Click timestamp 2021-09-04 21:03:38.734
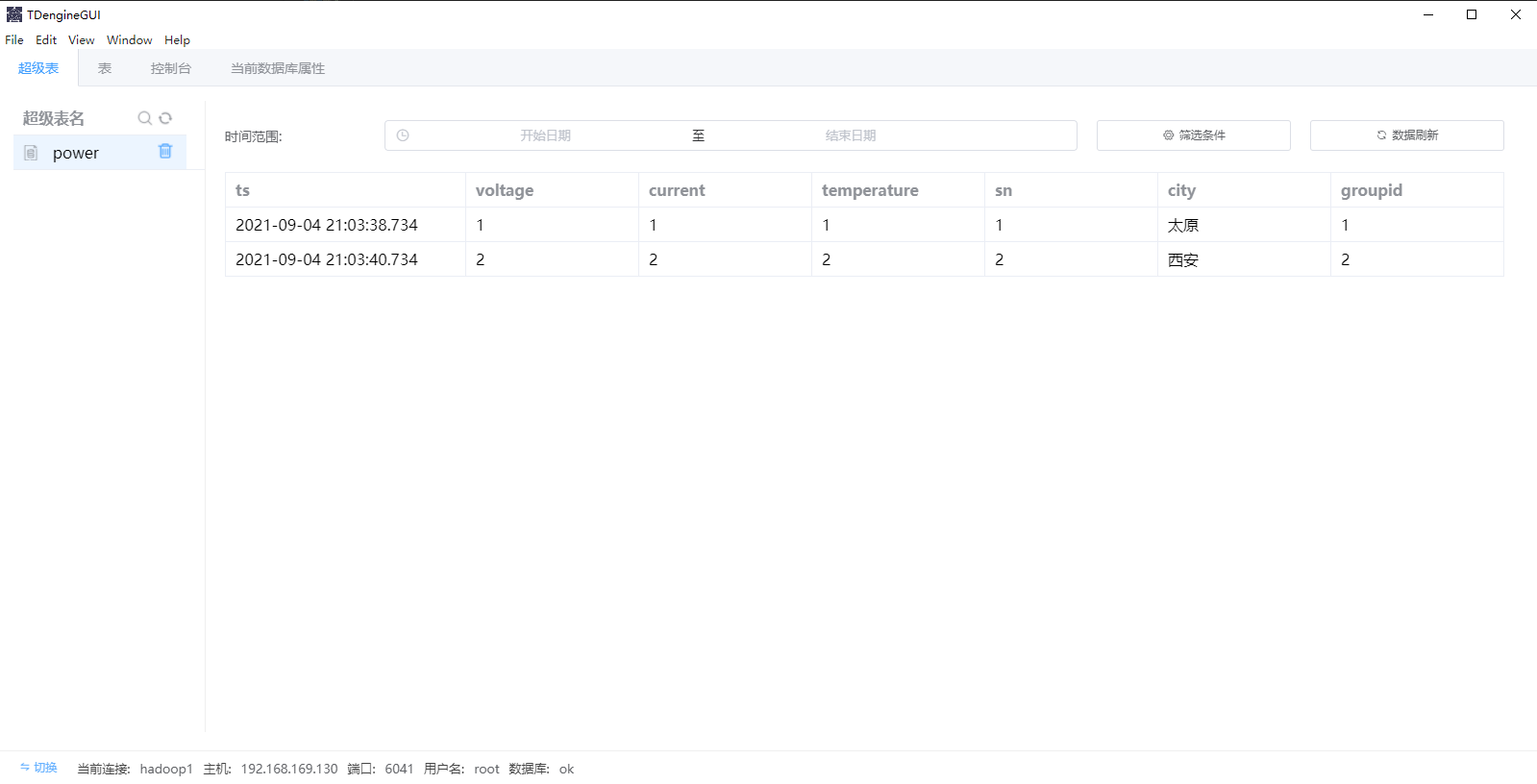Image resolution: width=1537 pixels, height=784 pixels. 327,225
